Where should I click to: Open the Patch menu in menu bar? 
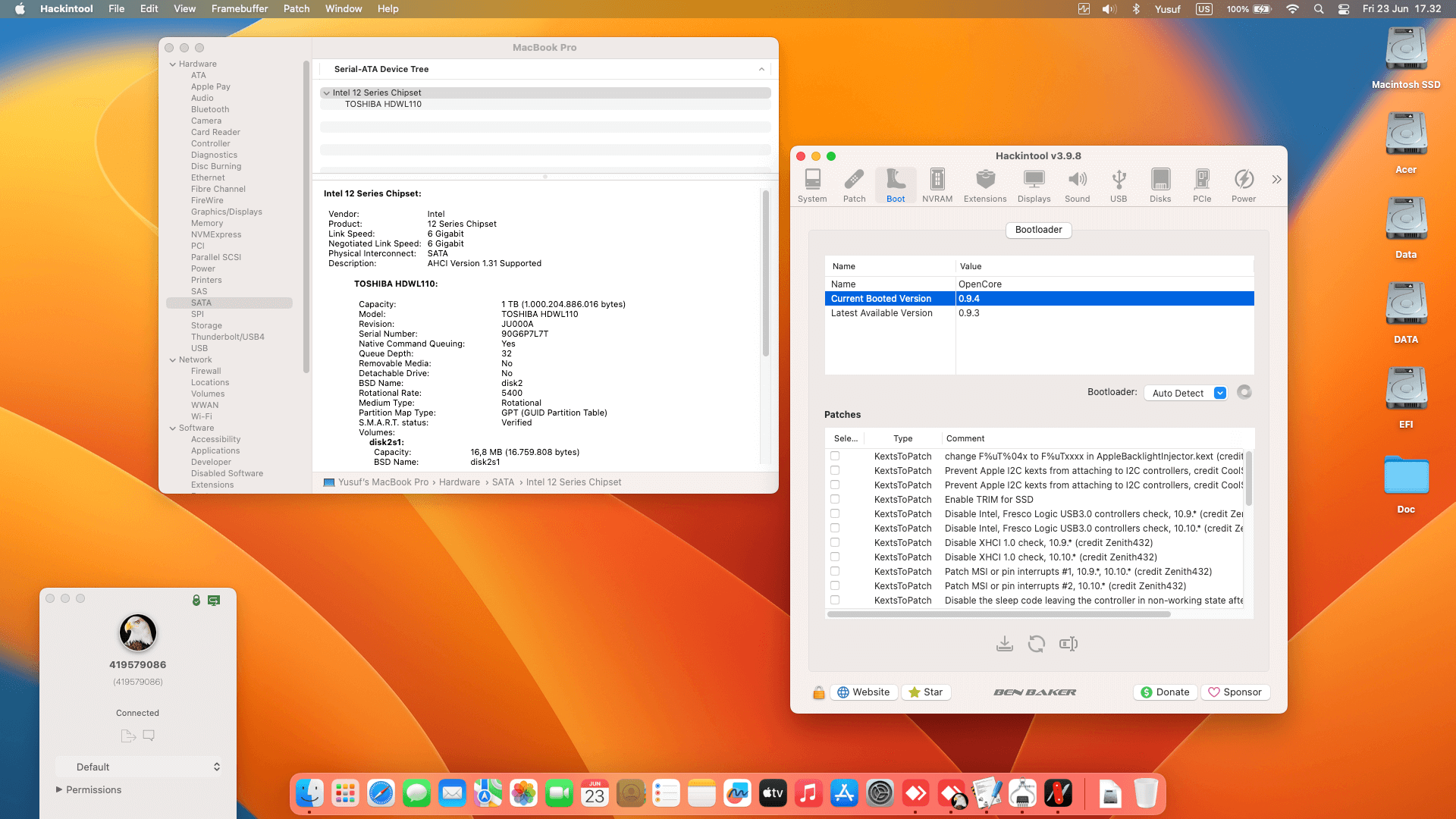click(x=297, y=9)
